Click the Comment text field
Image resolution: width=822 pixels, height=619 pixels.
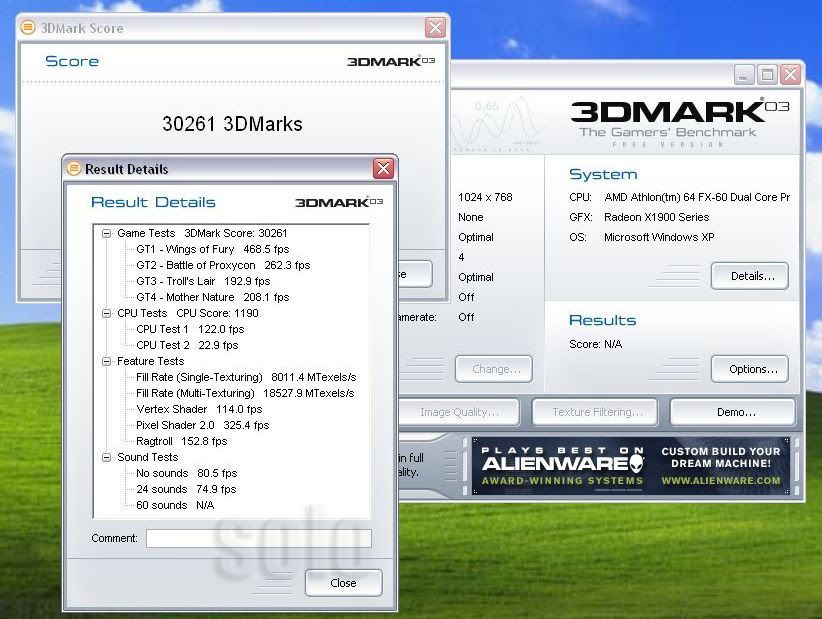click(259, 538)
